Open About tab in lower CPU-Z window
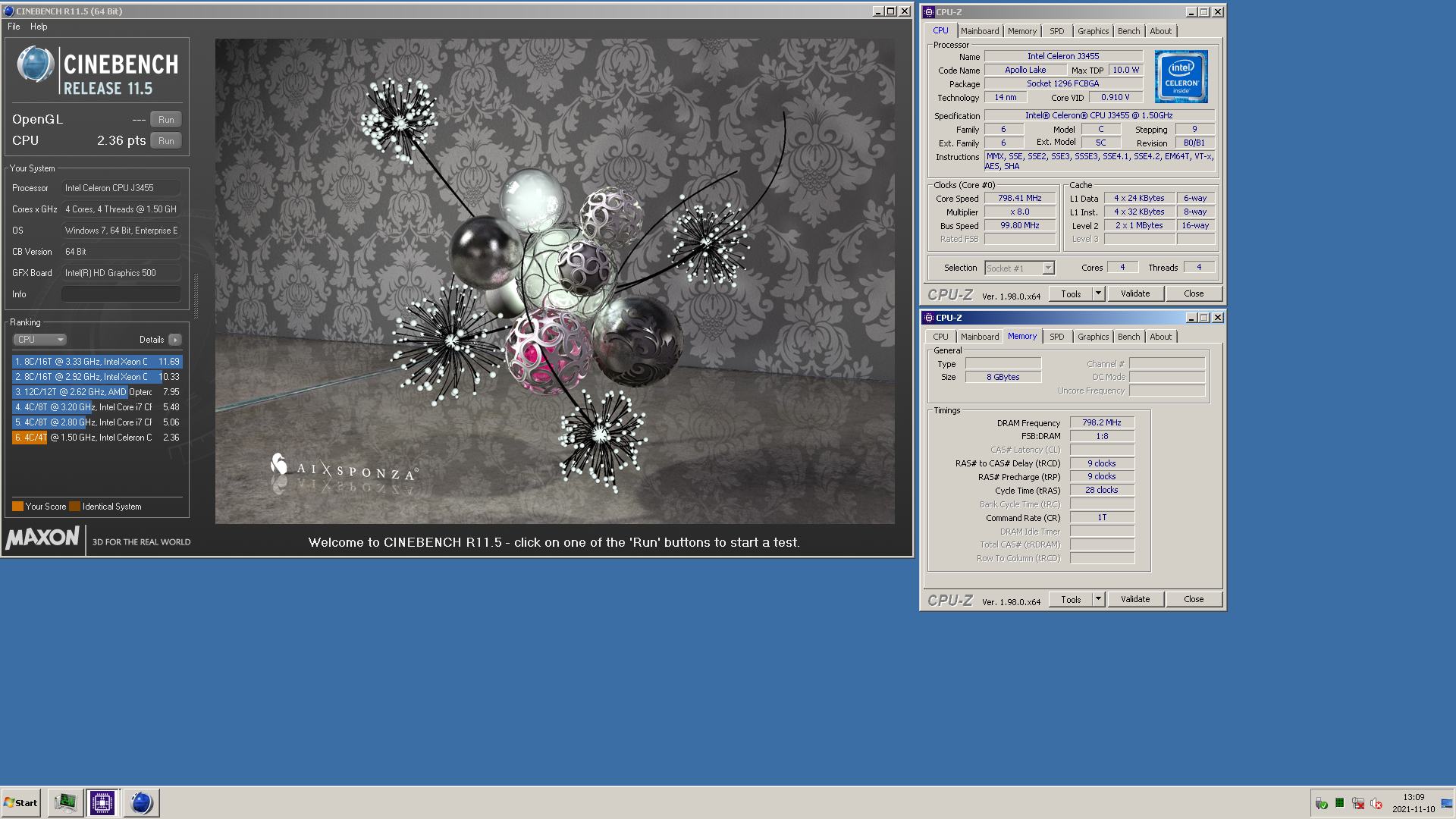Screen dimensions: 1456x819 1160,337
